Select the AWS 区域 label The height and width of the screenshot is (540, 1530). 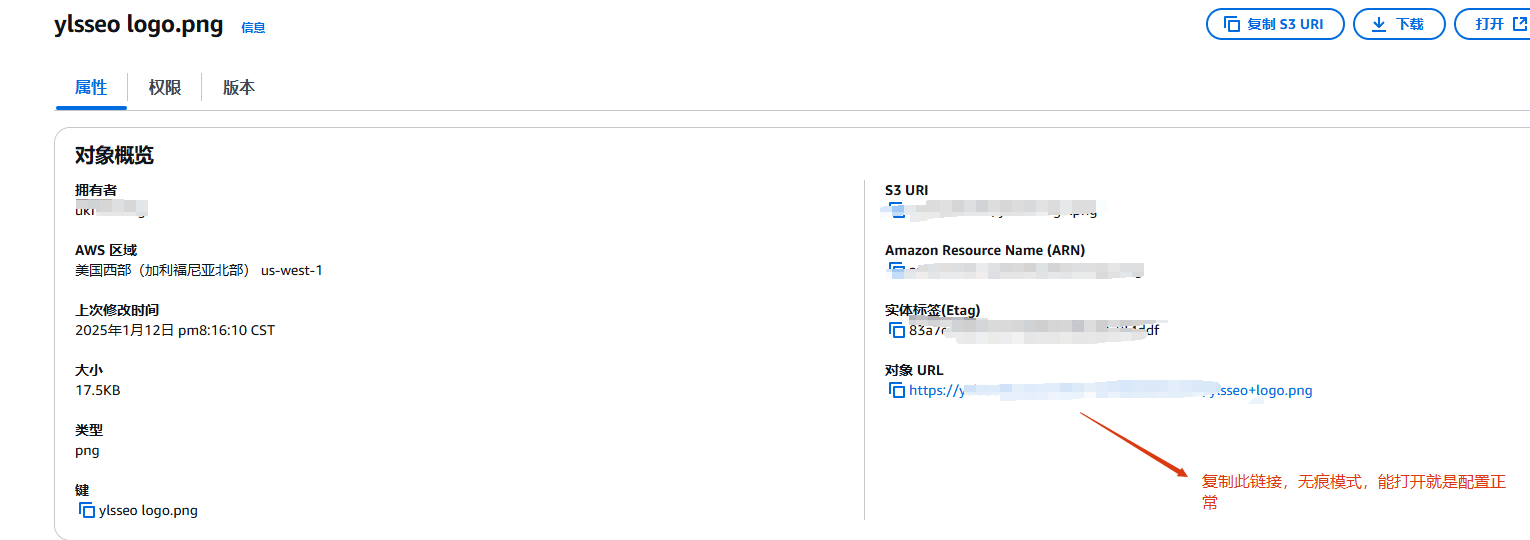pyautogui.click(x=106, y=250)
